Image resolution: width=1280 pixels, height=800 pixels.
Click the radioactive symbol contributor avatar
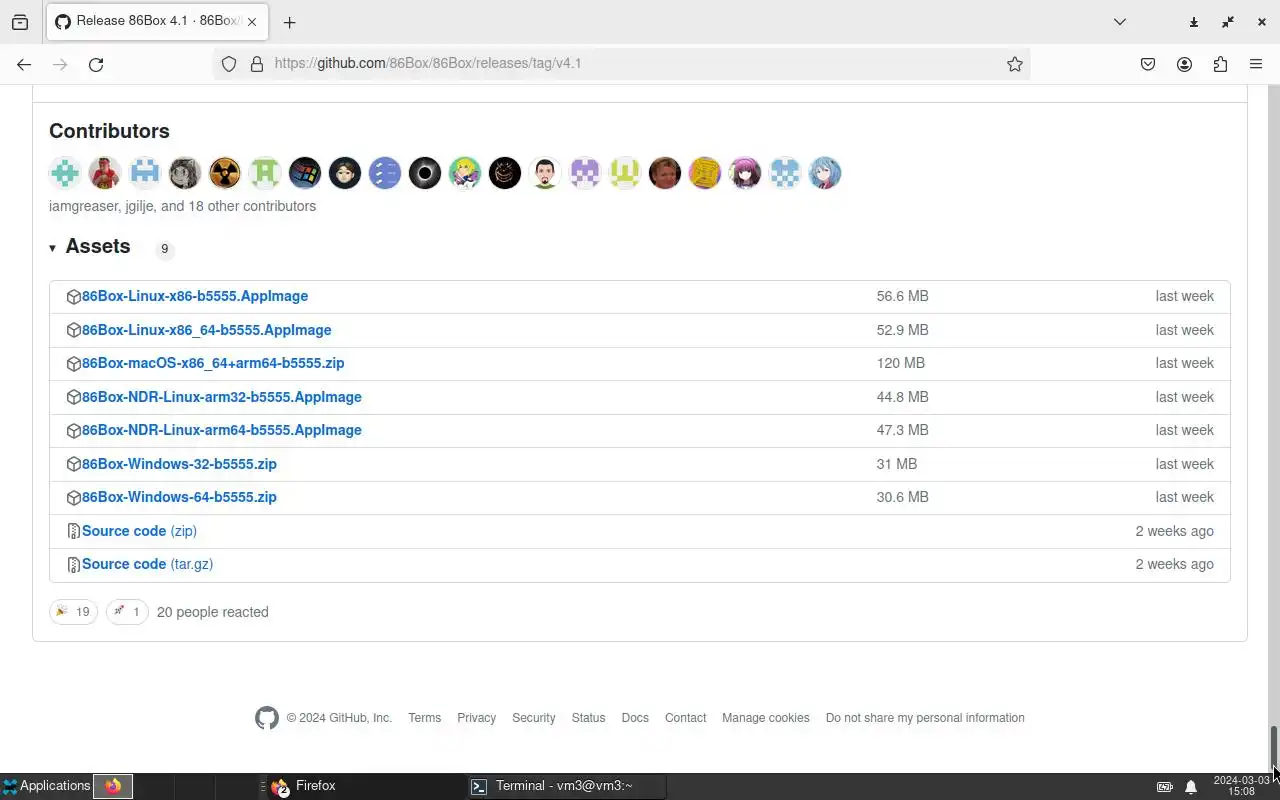(225, 173)
